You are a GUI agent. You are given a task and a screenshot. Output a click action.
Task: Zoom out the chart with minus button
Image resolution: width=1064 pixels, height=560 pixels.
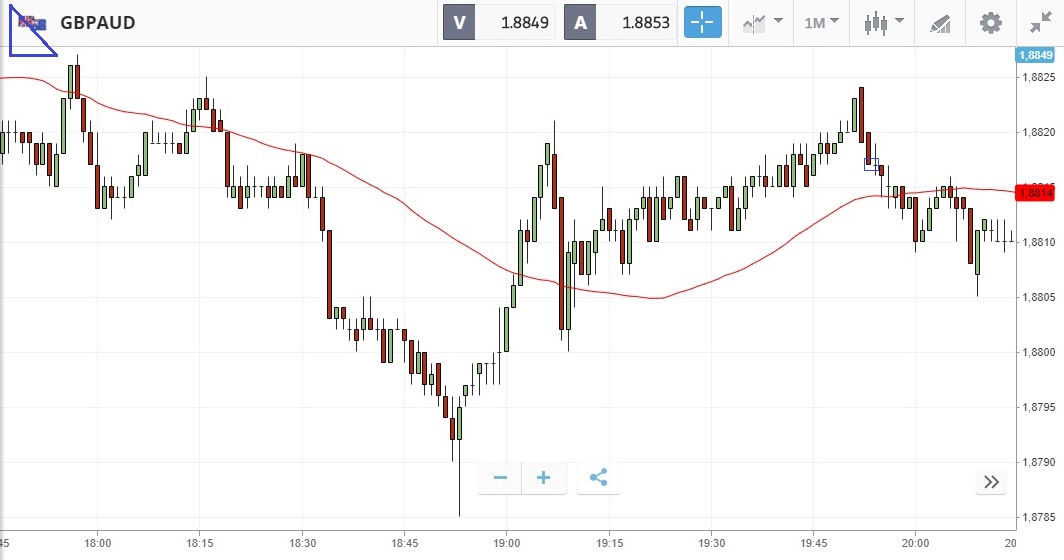tap(500, 478)
